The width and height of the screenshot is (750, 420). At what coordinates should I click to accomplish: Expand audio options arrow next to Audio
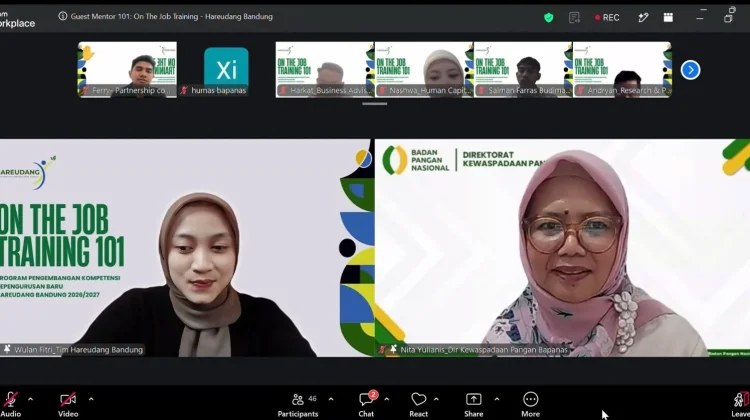tap(31, 399)
